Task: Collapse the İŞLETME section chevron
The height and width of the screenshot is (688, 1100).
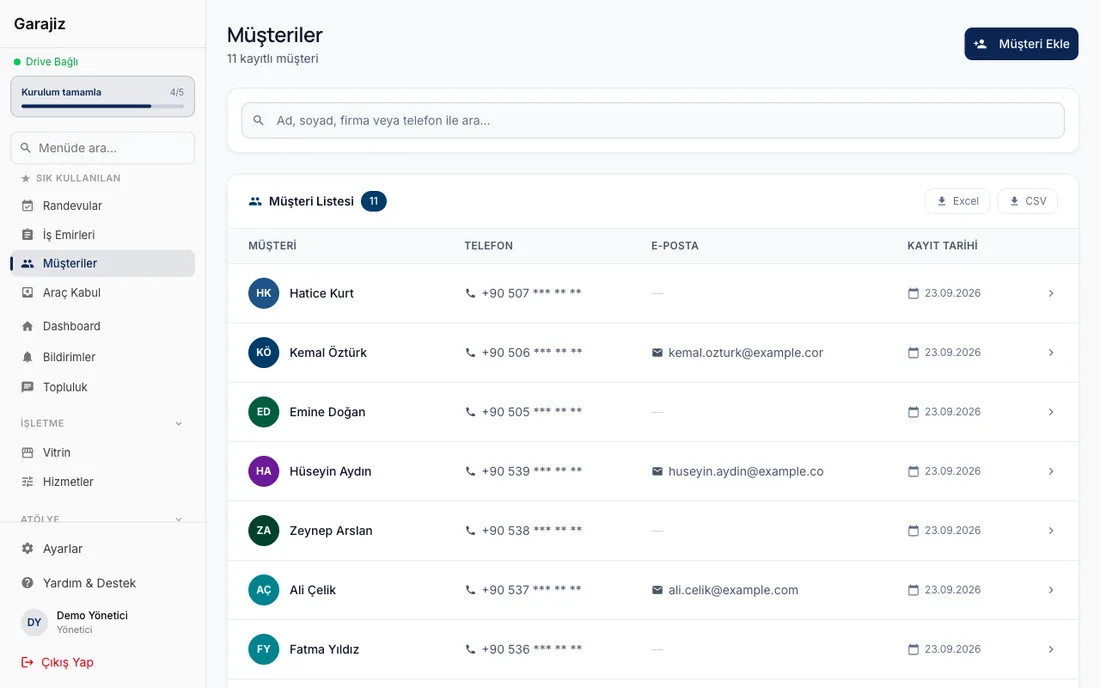Action: click(x=178, y=424)
